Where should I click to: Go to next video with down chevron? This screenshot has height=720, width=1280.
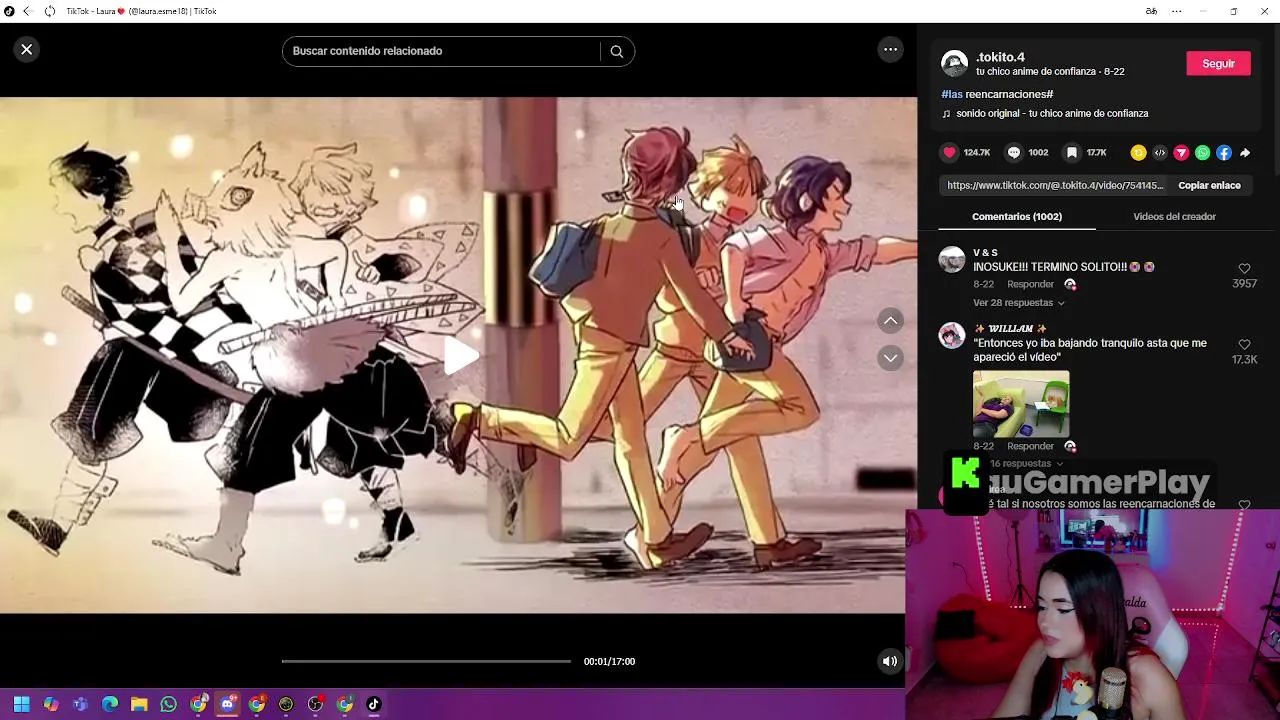point(890,358)
